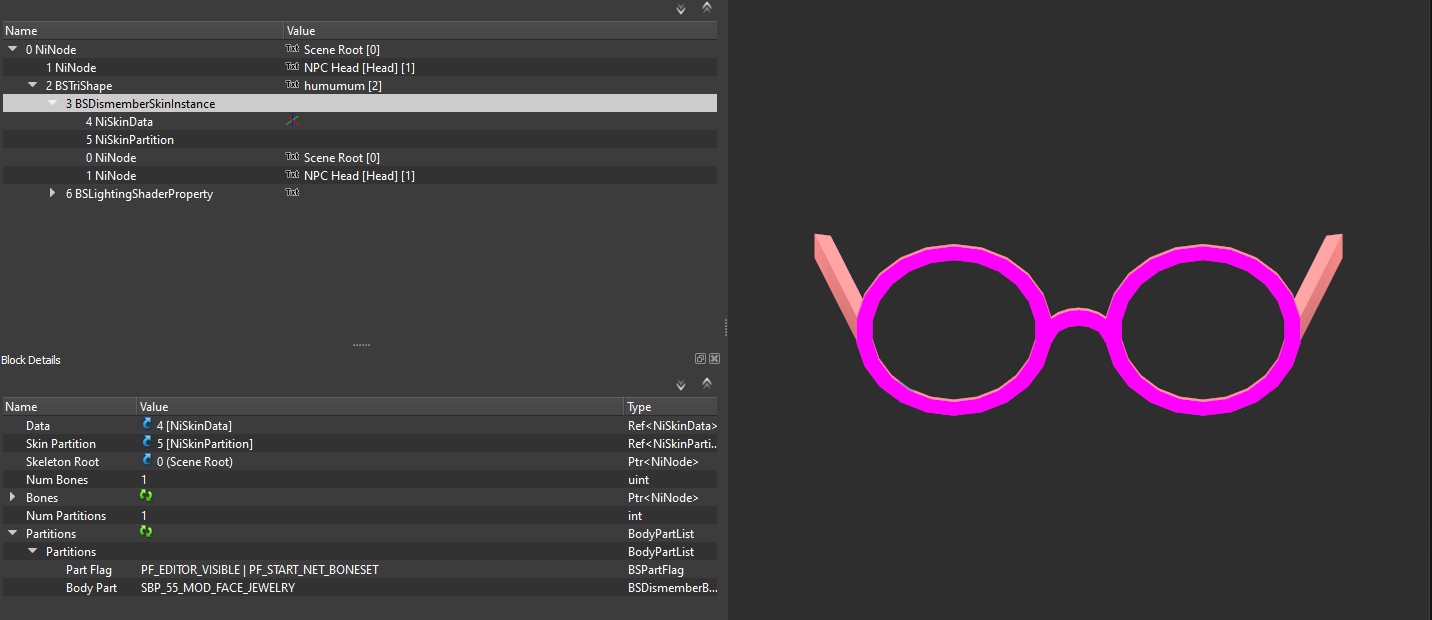1432x620 pixels.
Task: Collapse all rows in the Block Details panel
Action: pyautogui.click(x=707, y=384)
